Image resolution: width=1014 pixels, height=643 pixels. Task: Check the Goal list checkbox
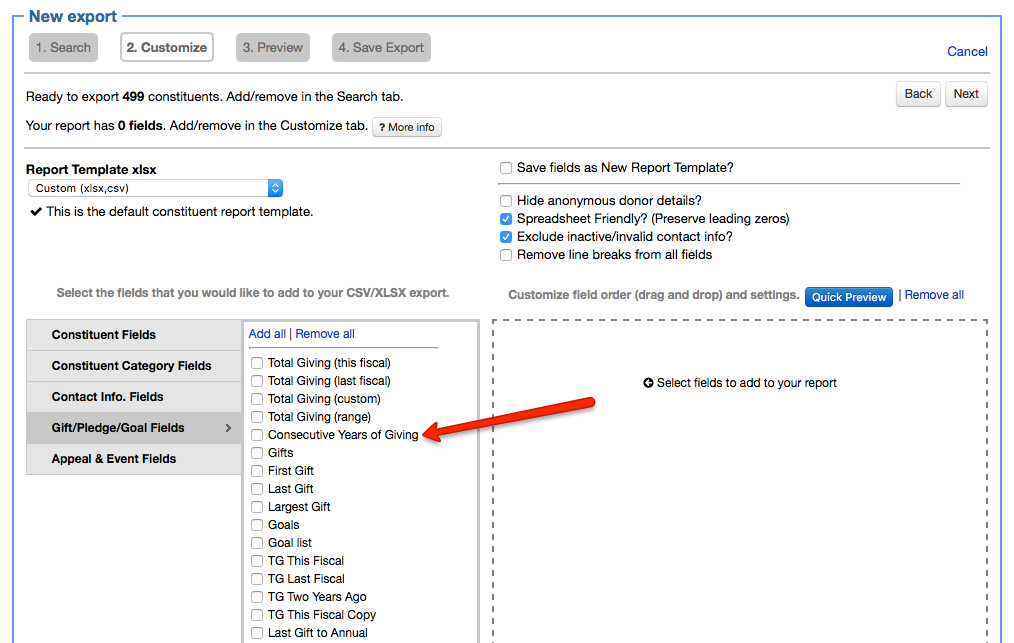pyautogui.click(x=257, y=543)
